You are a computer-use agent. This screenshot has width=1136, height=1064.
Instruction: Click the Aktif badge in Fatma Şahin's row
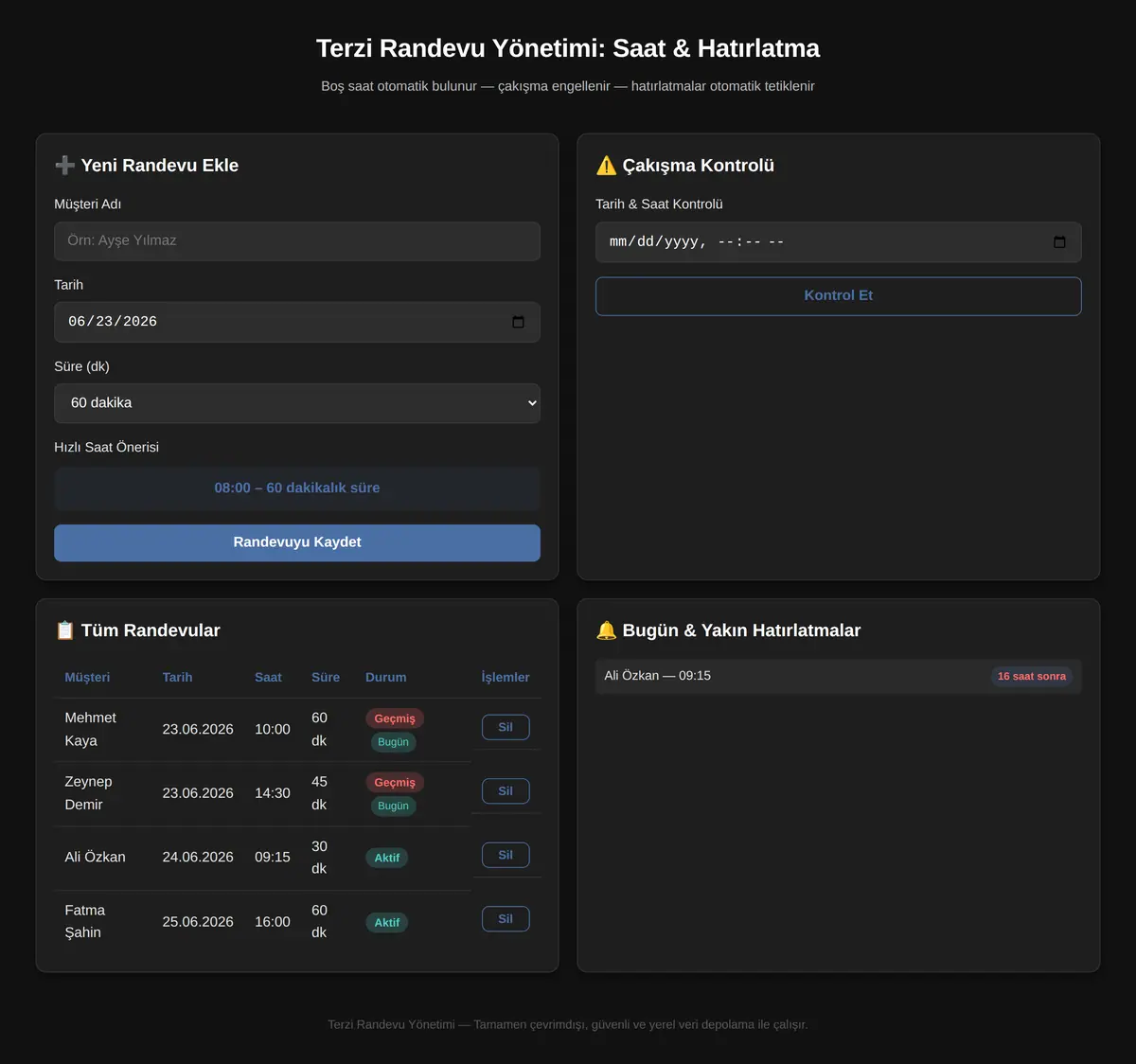click(387, 922)
